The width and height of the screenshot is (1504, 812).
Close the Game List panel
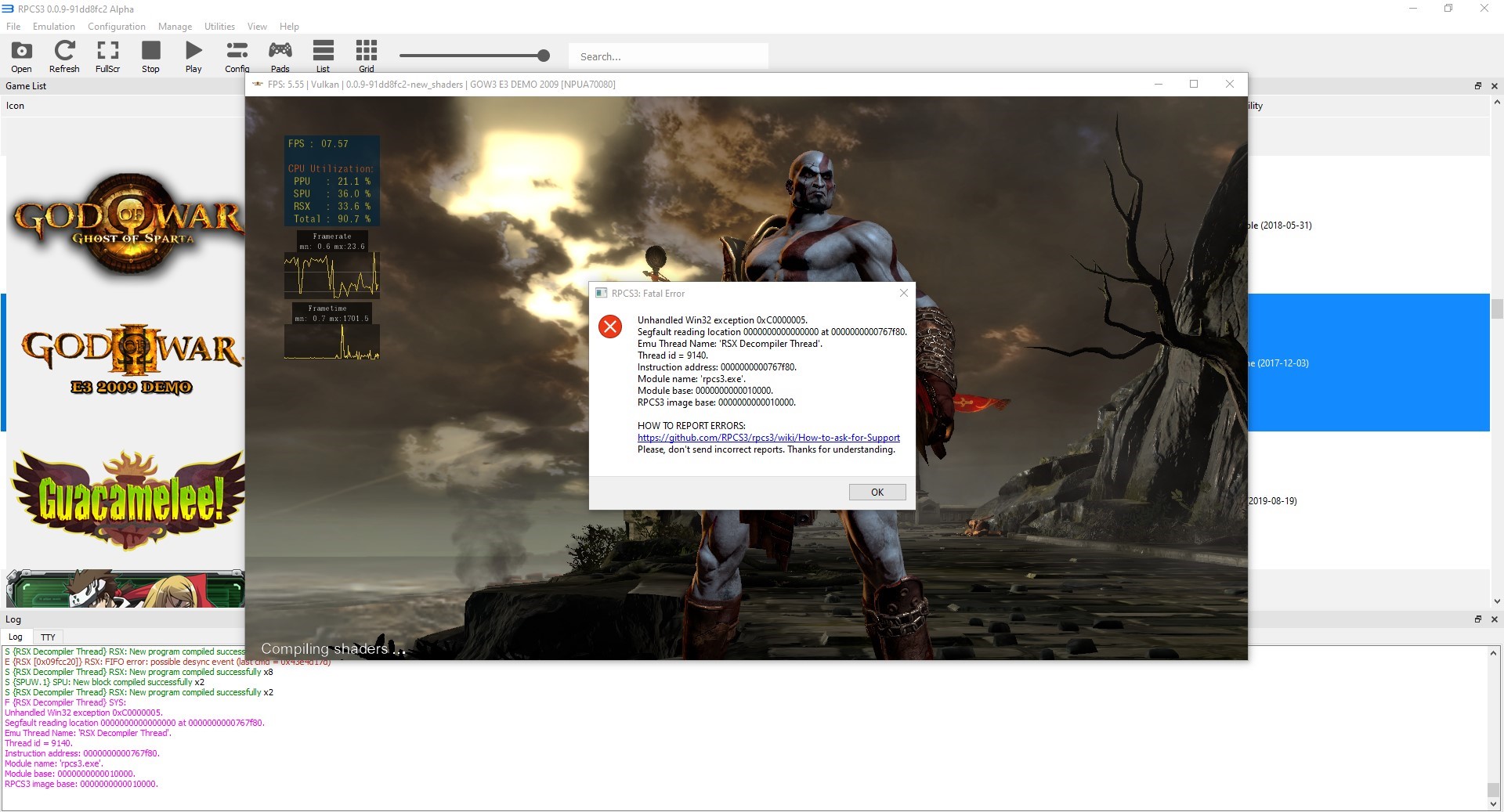coord(1494,85)
